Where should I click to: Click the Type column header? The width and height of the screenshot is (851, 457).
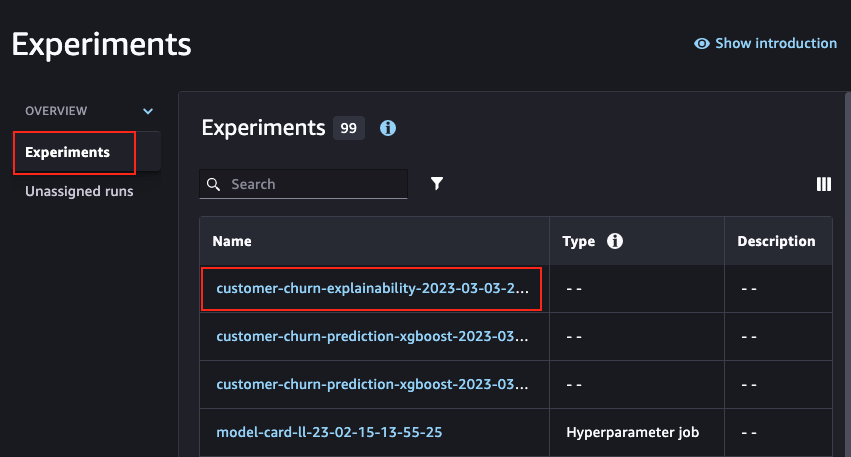click(x=579, y=242)
